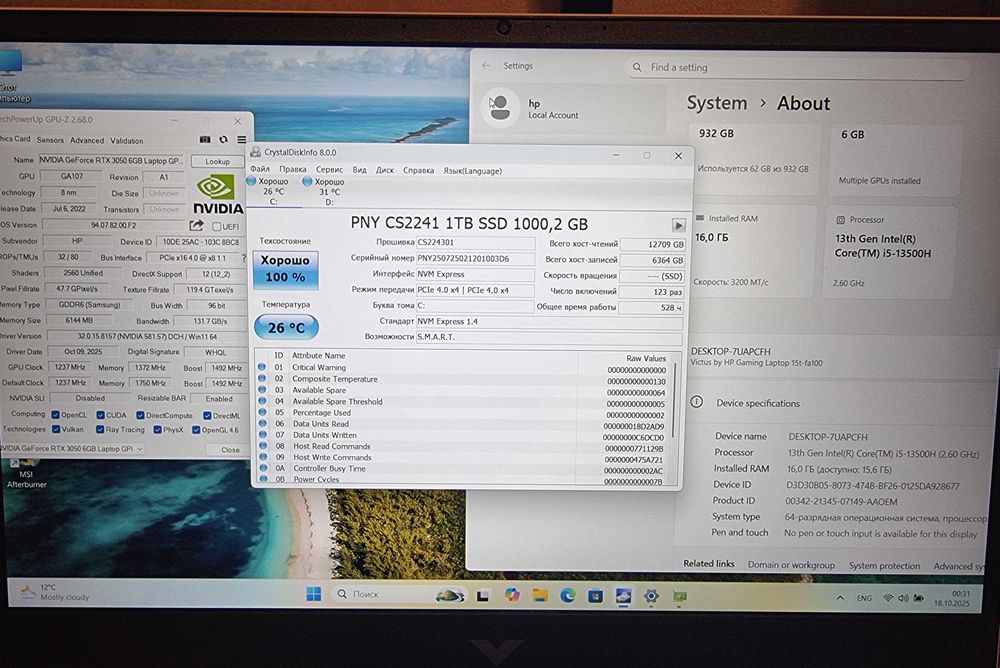Toggle the DirectML checkbox

[x=207, y=415]
